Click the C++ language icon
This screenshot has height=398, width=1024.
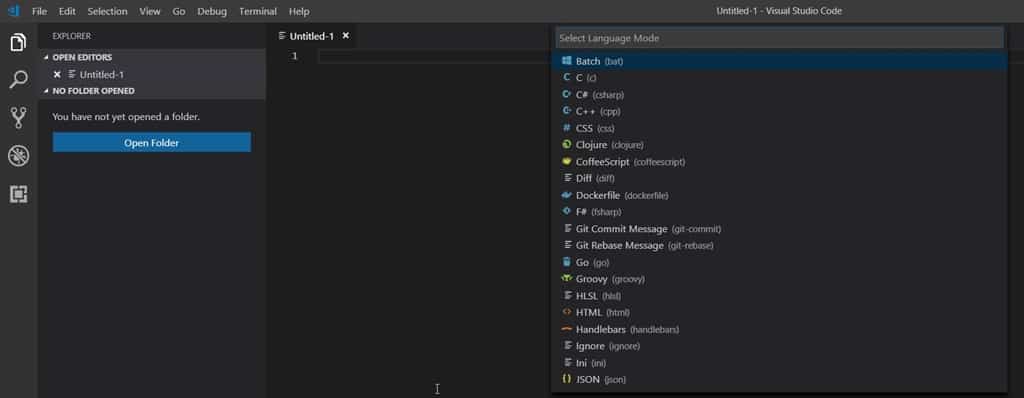click(566, 111)
